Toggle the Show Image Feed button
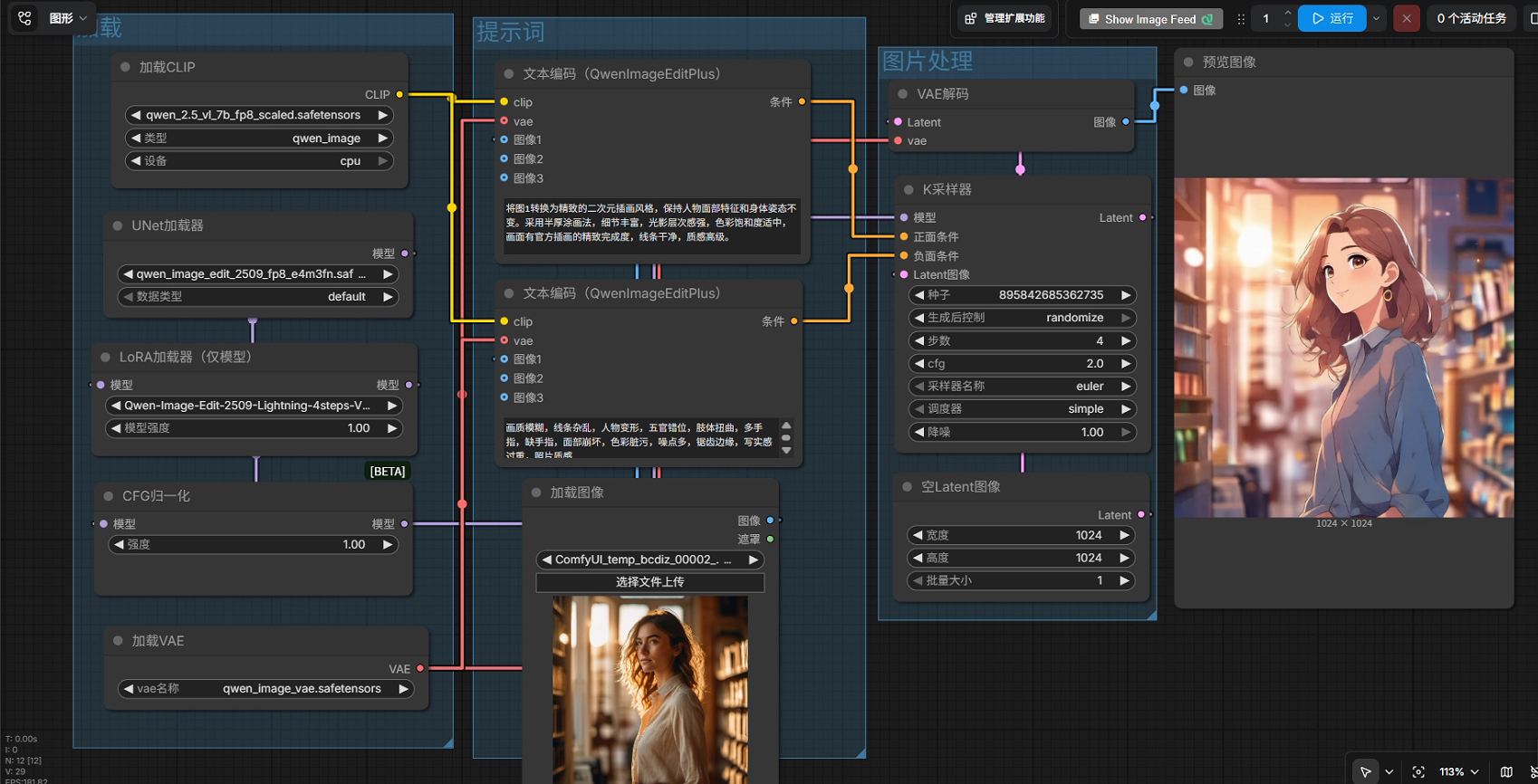Viewport: 1538px width, 784px height. click(x=1150, y=19)
